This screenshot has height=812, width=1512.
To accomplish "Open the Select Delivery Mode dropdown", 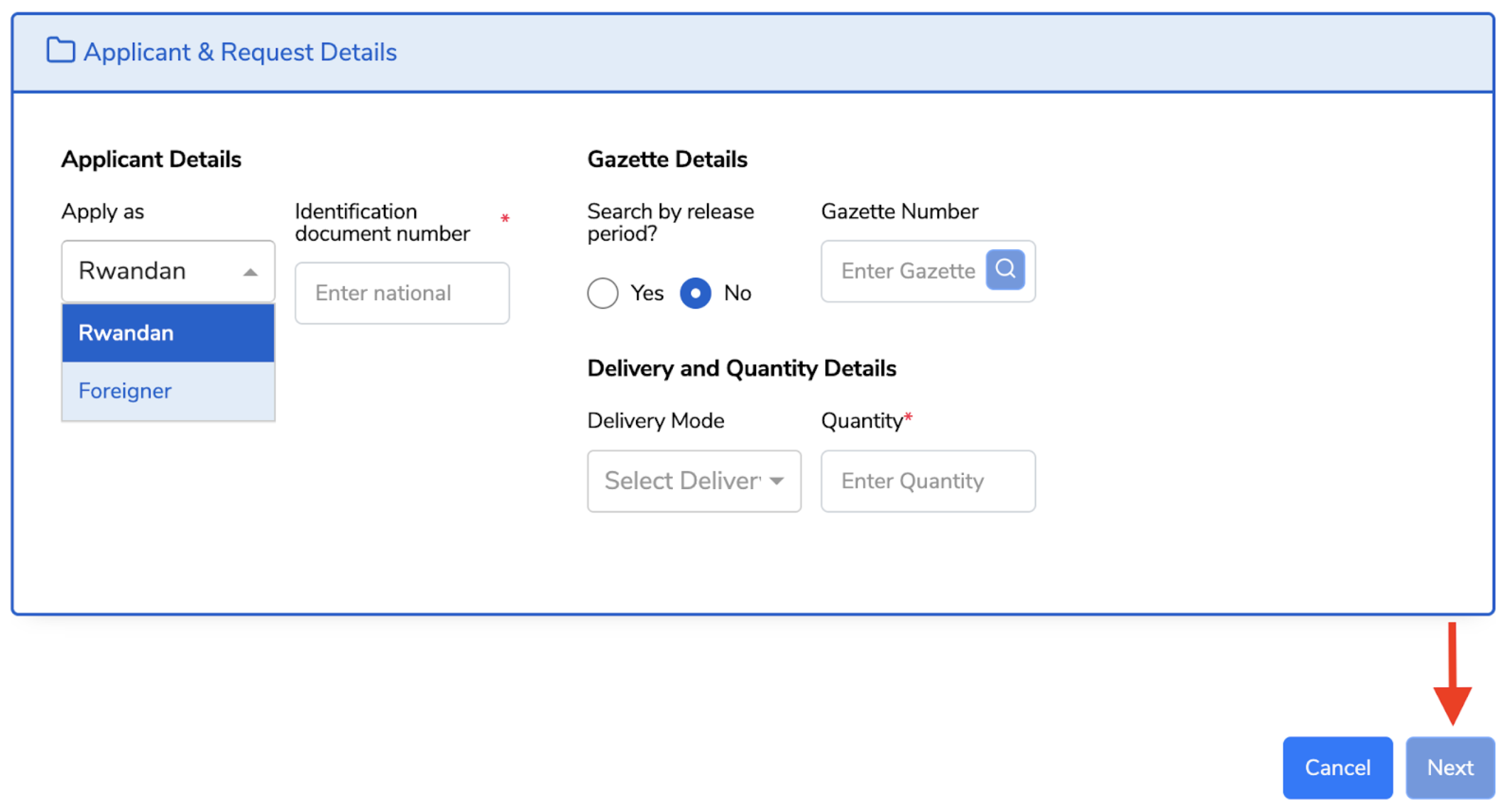I will tap(681, 481).
